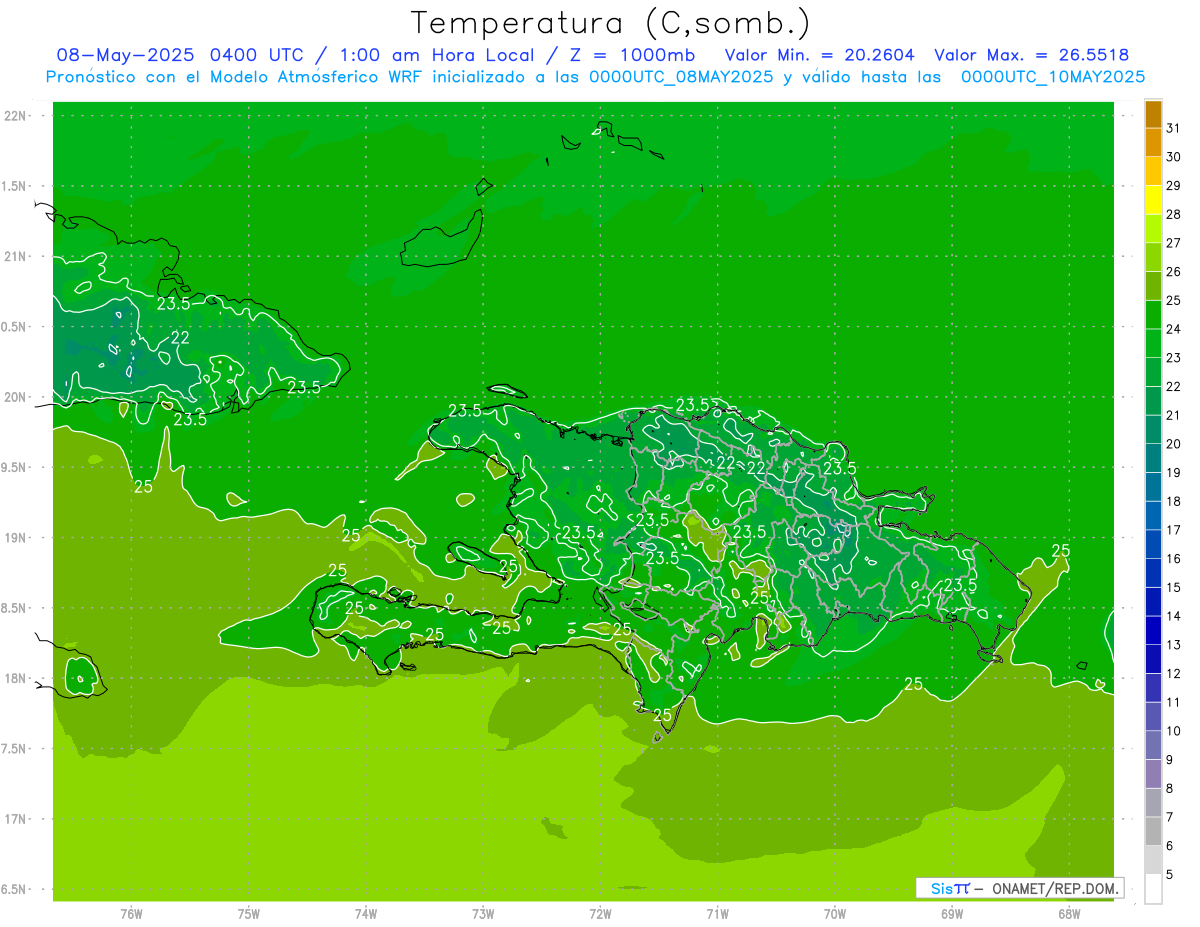The width and height of the screenshot is (1200, 927).
Task: Pick the orange legend swatch between 30 and 31
Action: pos(1153,142)
